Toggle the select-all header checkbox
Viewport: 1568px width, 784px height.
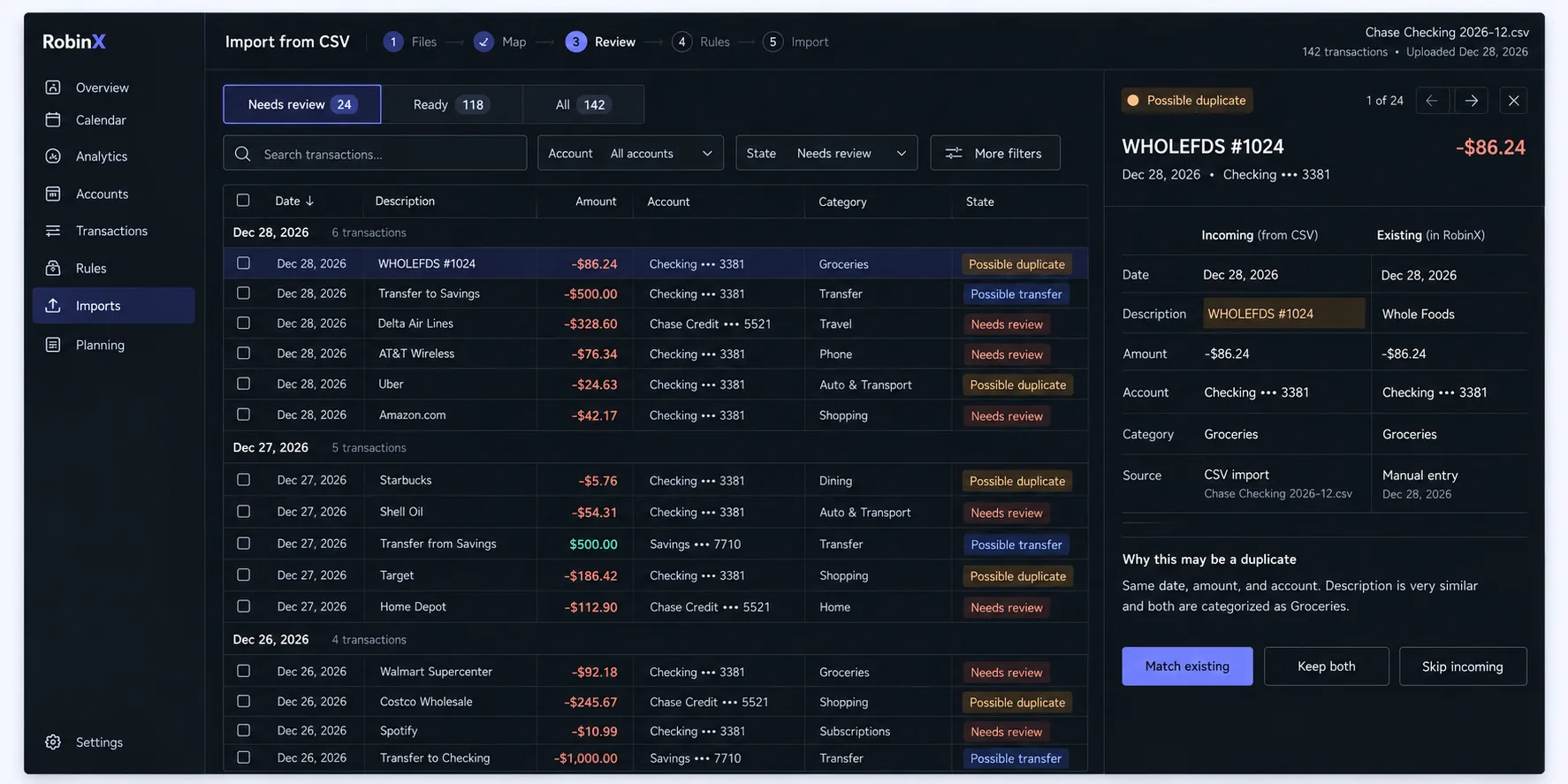(243, 201)
